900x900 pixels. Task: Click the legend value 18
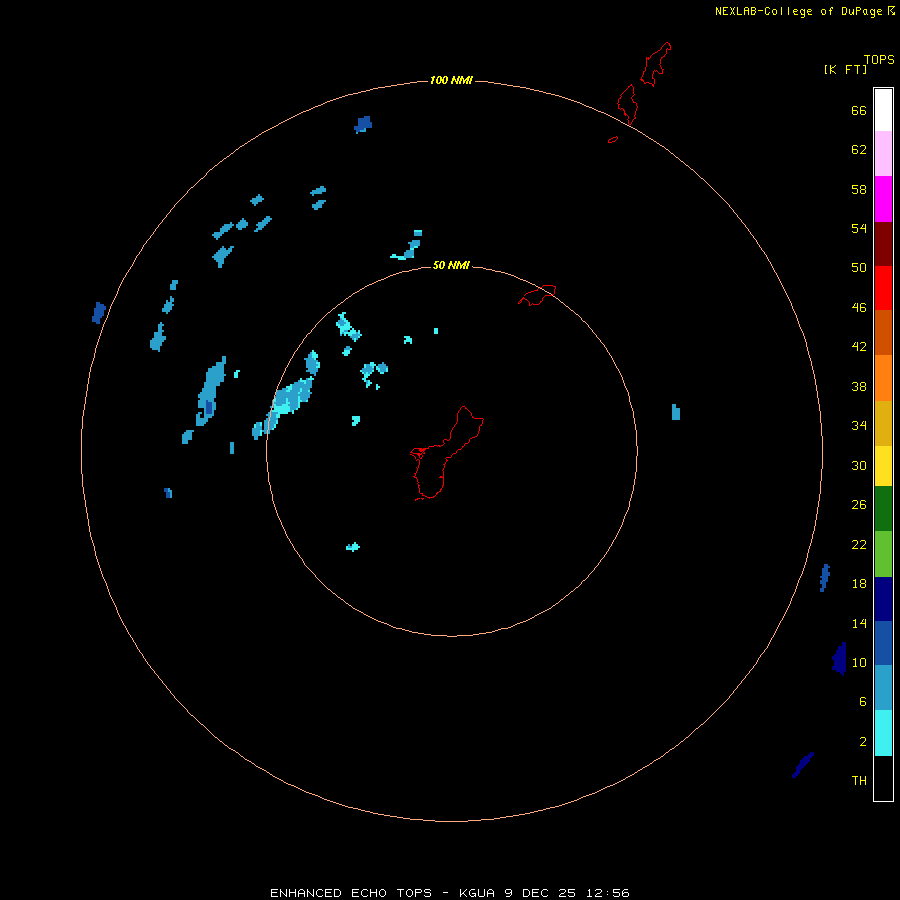click(x=859, y=584)
